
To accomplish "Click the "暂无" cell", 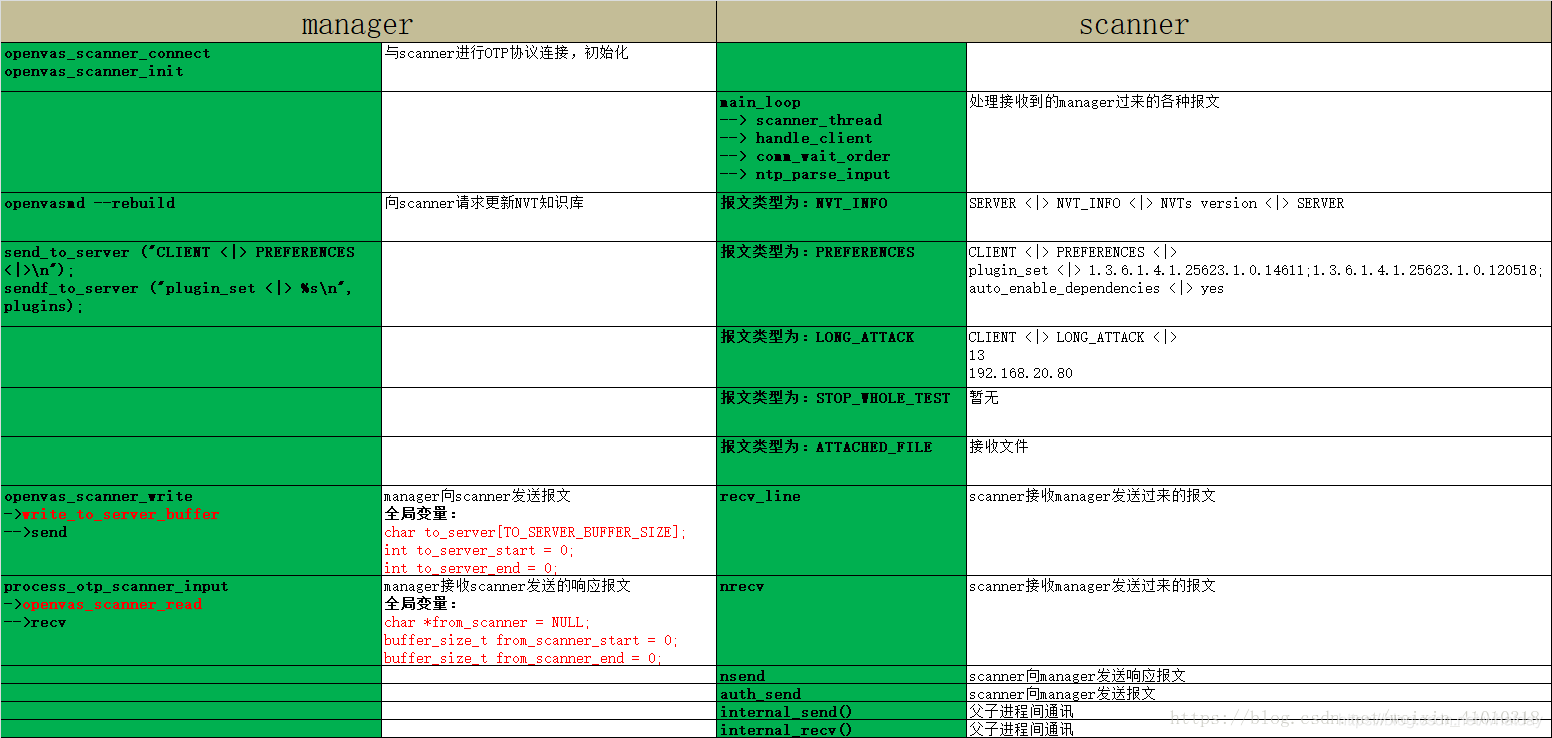I will click(1259, 411).
